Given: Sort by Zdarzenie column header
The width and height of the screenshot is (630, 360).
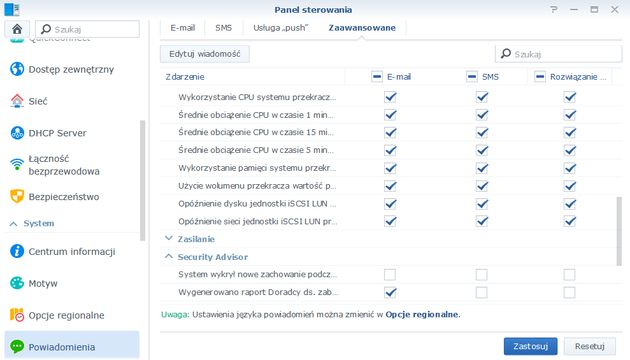Looking at the screenshot, I should coord(252,76).
